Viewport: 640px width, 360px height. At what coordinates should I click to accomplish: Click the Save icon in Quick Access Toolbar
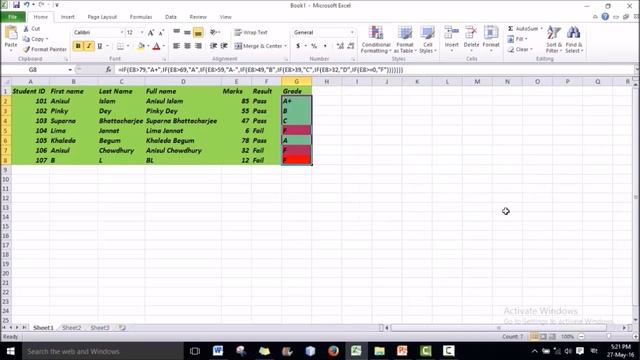click(x=16, y=5)
